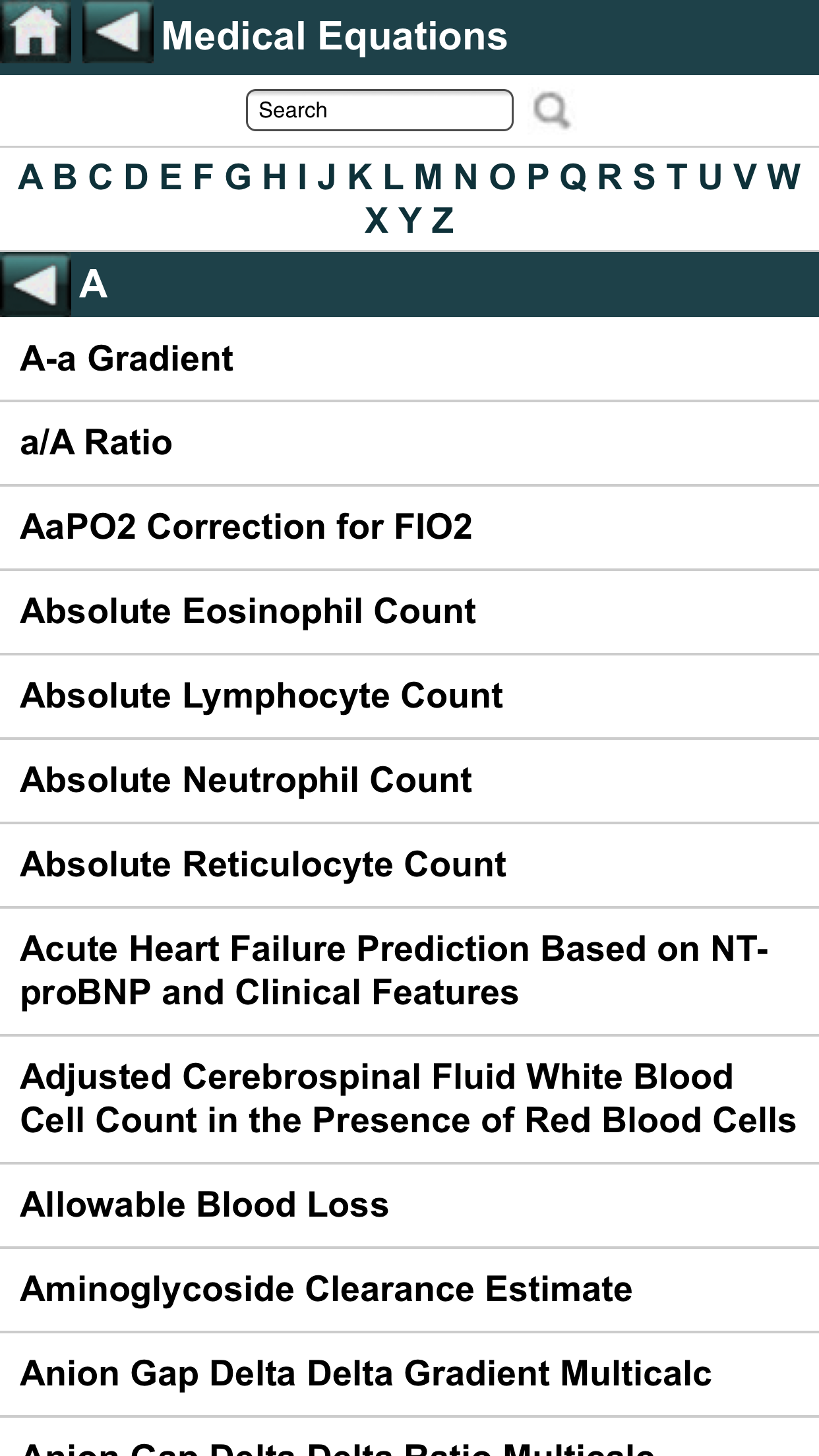This screenshot has height=1456, width=819.
Task: Open Absolute Eosinophil Count calculator
Action: coord(248,611)
